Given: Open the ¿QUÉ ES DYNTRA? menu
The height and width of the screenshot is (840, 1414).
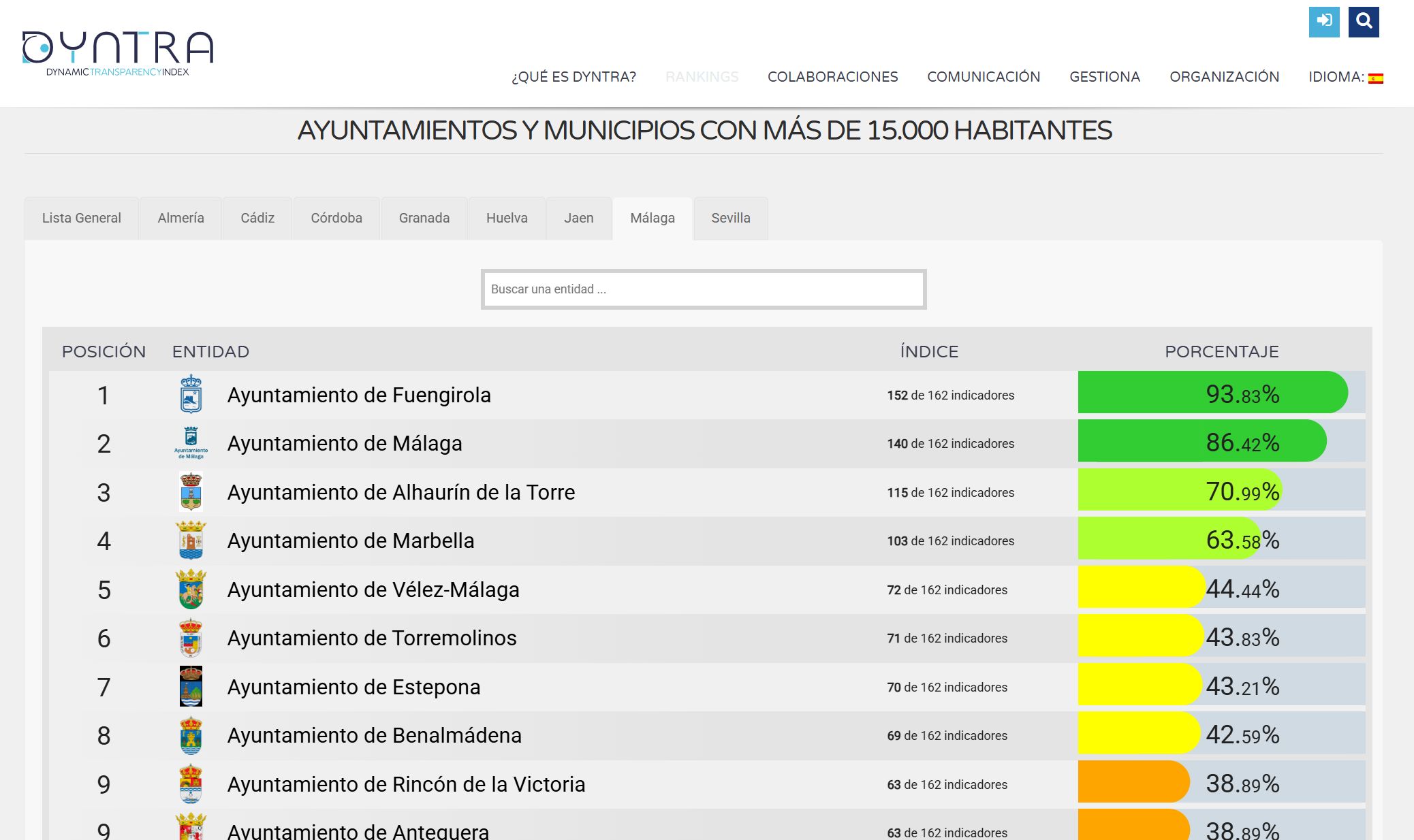Looking at the screenshot, I should (x=574, y=77).
